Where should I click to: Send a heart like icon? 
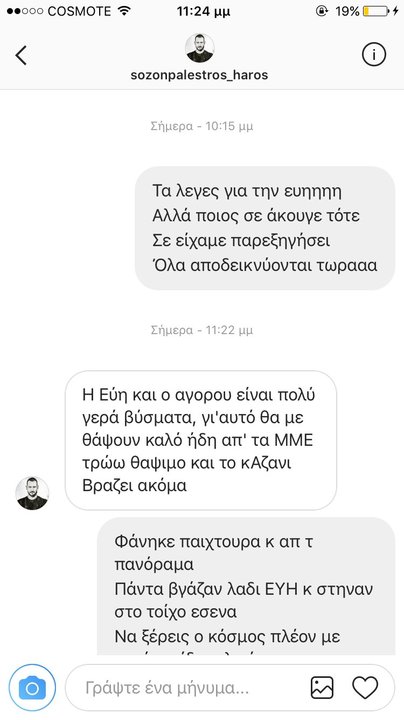(x=365, y=688)
